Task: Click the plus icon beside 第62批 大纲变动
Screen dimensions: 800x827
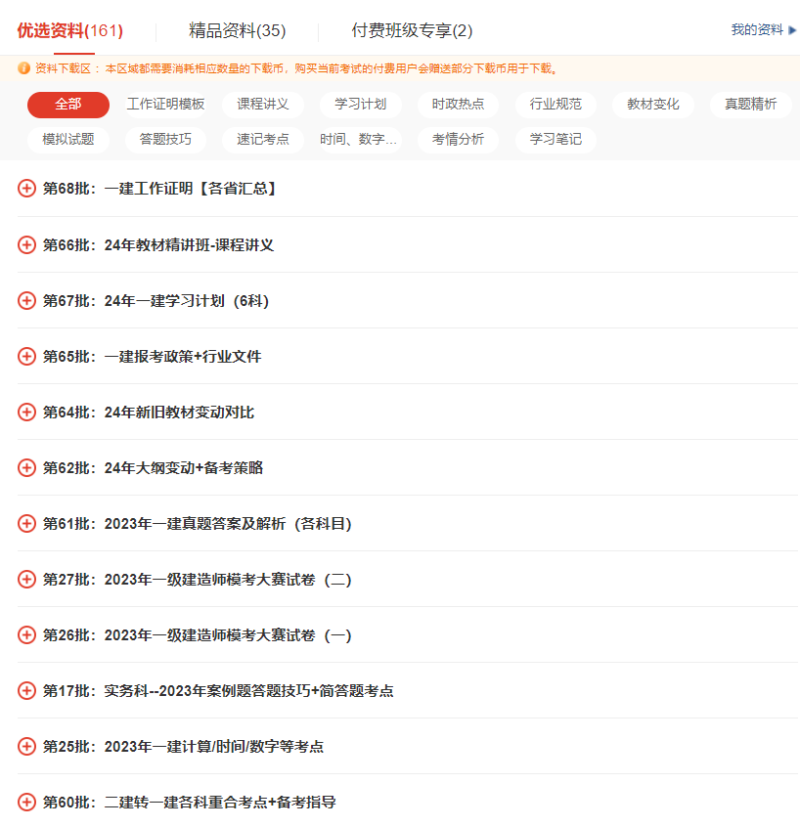Action: pyautogui.click(x=26, y=467)
